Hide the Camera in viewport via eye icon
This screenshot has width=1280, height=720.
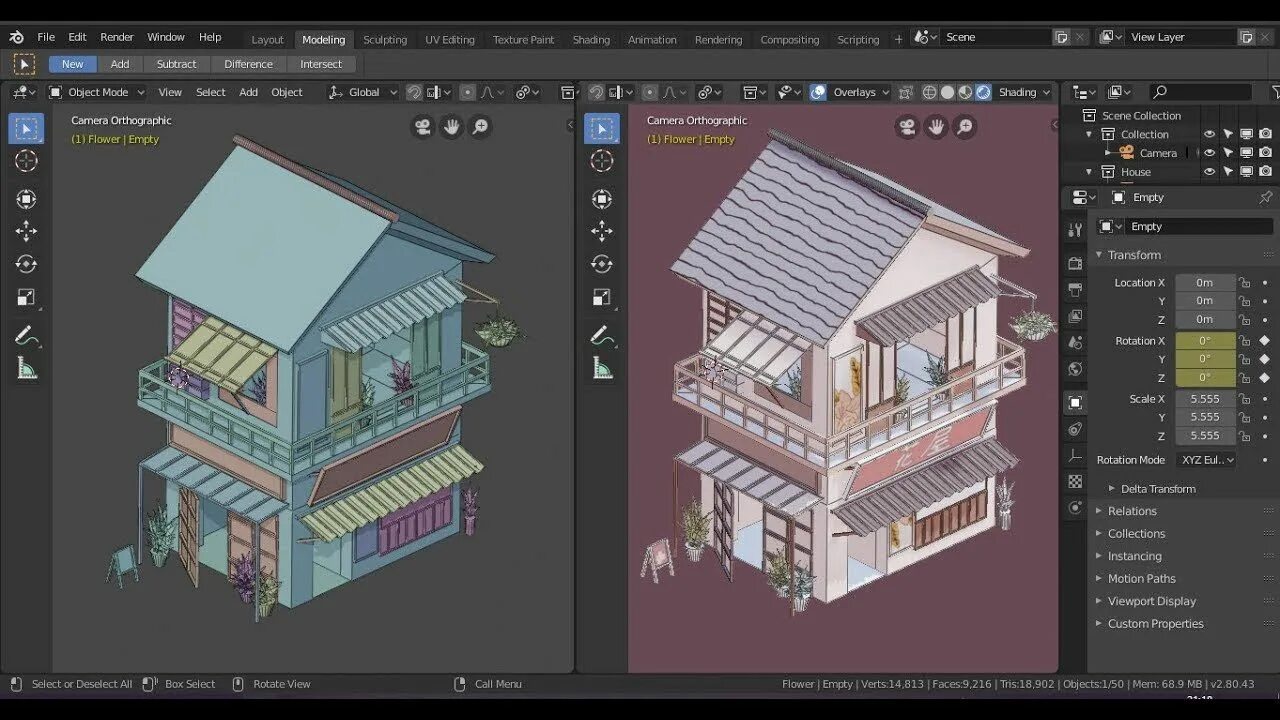coord(1209,153)
